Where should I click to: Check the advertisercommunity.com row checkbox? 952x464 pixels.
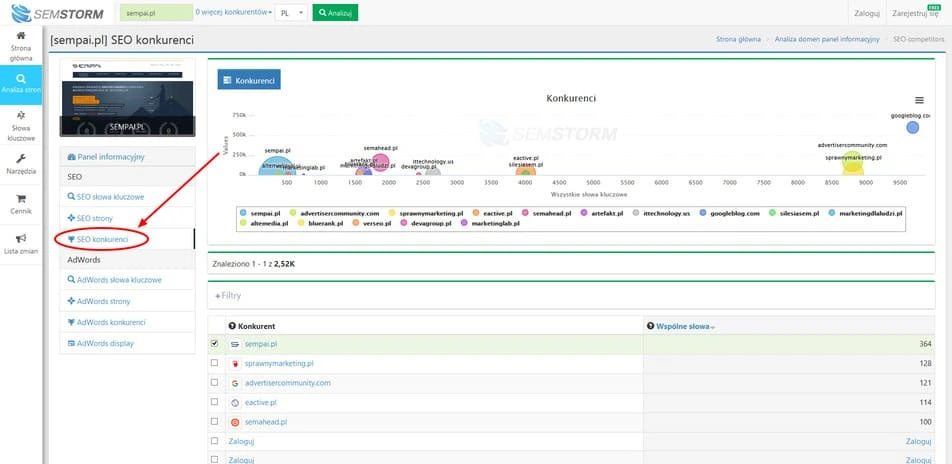214,383
